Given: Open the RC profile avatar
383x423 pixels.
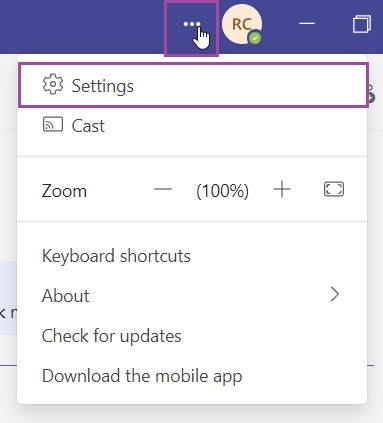Looking at the screenshot, I should pos(242,24).
